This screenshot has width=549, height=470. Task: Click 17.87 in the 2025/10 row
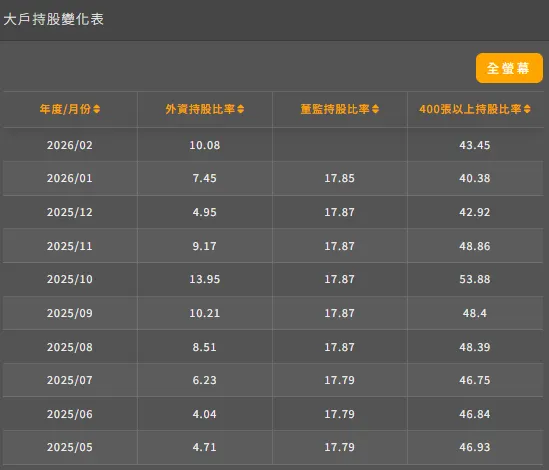point(339,279)
